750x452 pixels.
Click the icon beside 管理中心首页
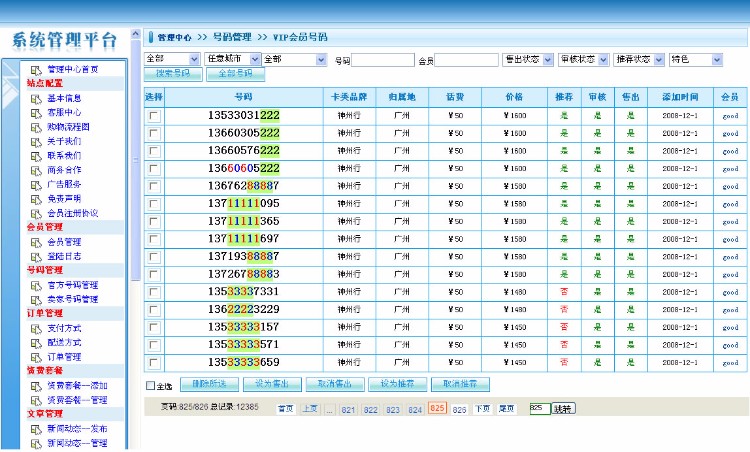click(x=36, y=70)
